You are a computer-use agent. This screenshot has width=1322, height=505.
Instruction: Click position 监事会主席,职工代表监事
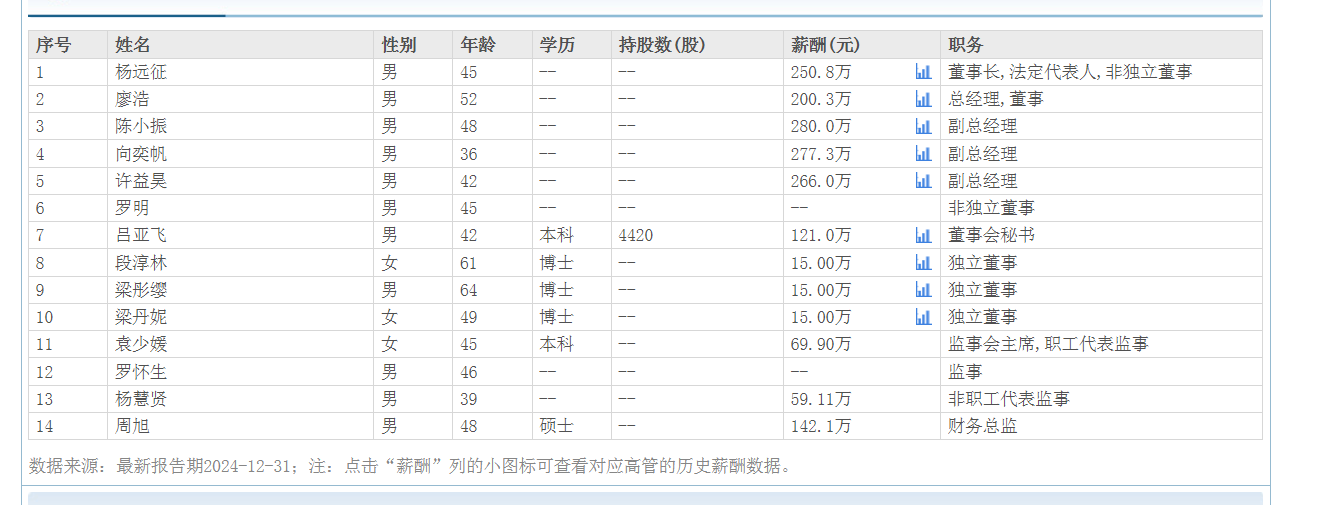pos(1048,344)
